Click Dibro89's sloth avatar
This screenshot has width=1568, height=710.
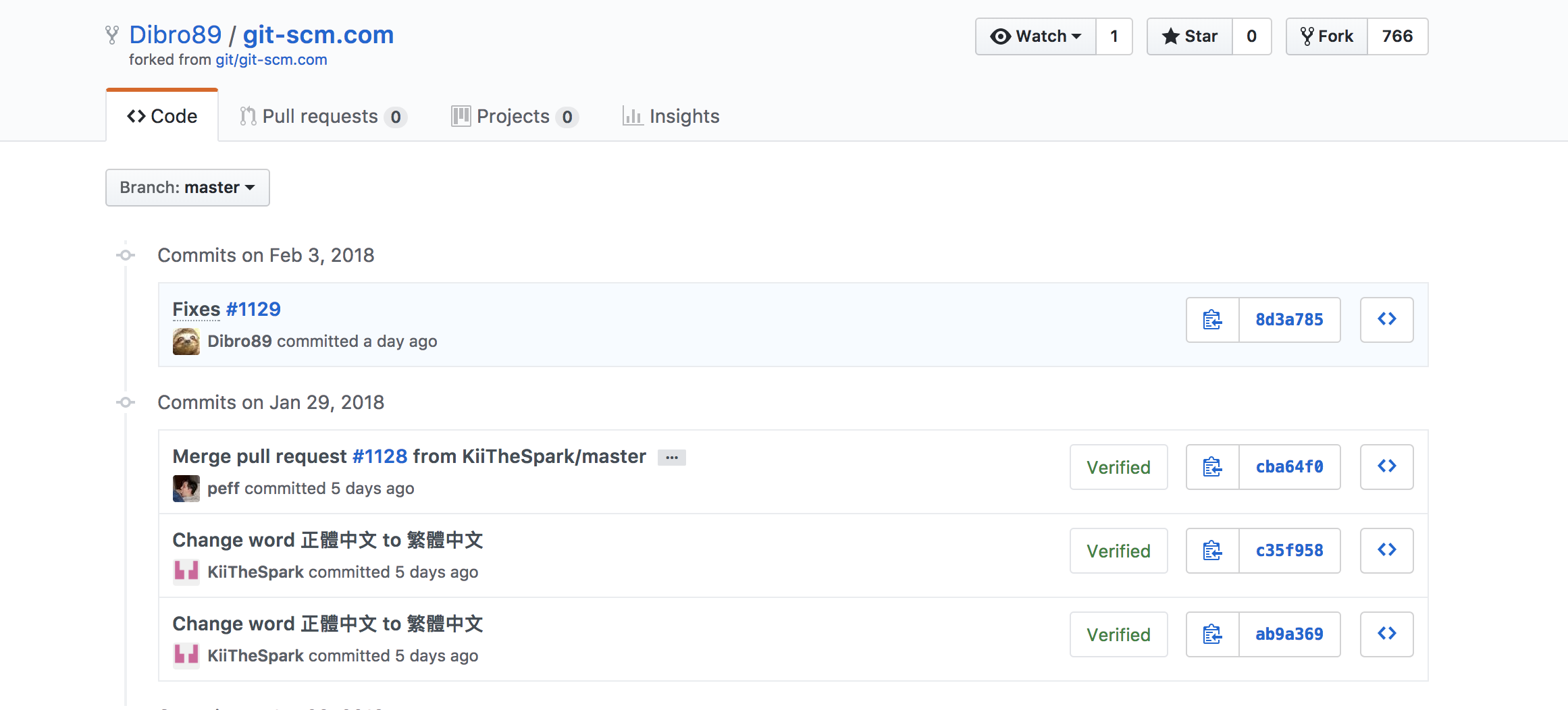186,342
